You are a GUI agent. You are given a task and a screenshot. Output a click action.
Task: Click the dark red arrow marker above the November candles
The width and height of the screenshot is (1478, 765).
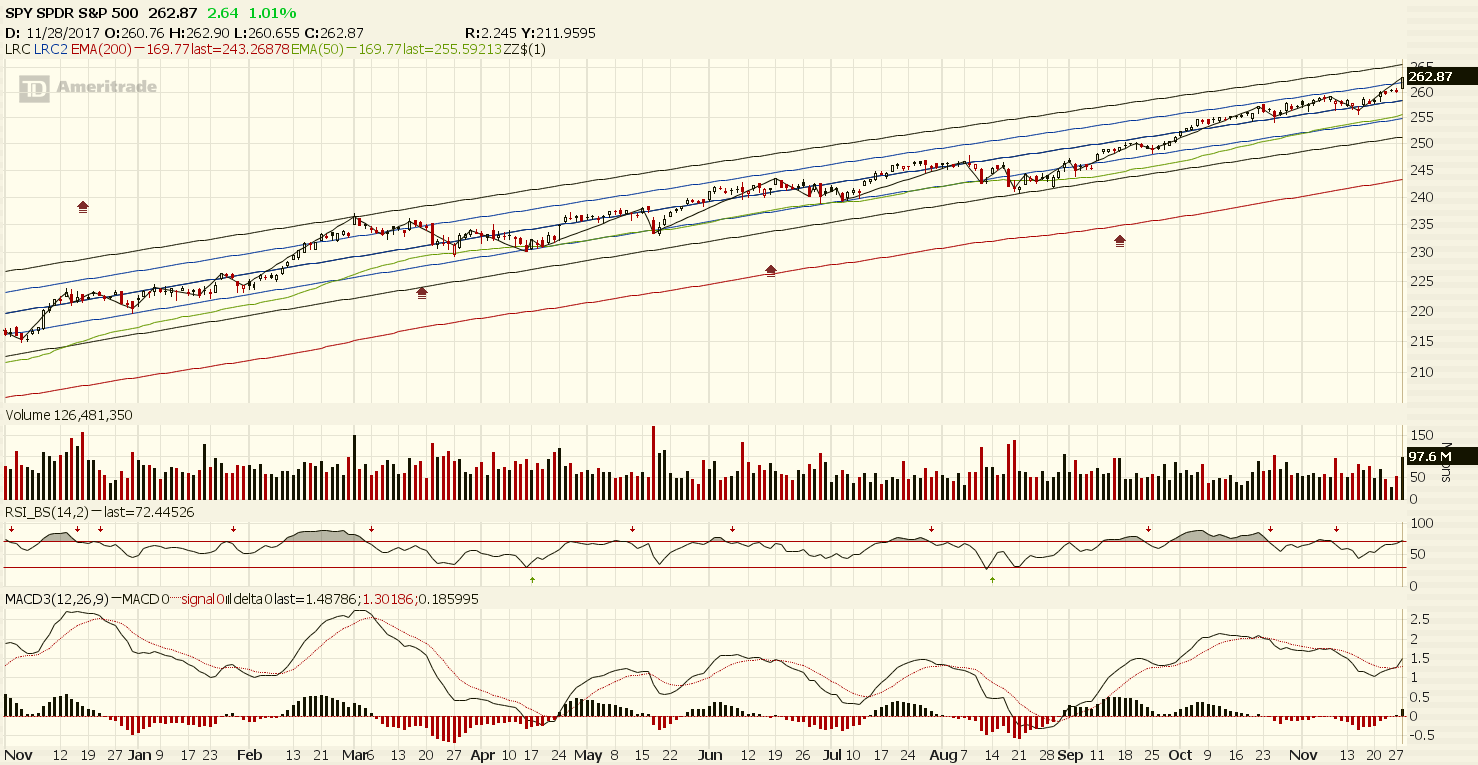tap(83, 207)
